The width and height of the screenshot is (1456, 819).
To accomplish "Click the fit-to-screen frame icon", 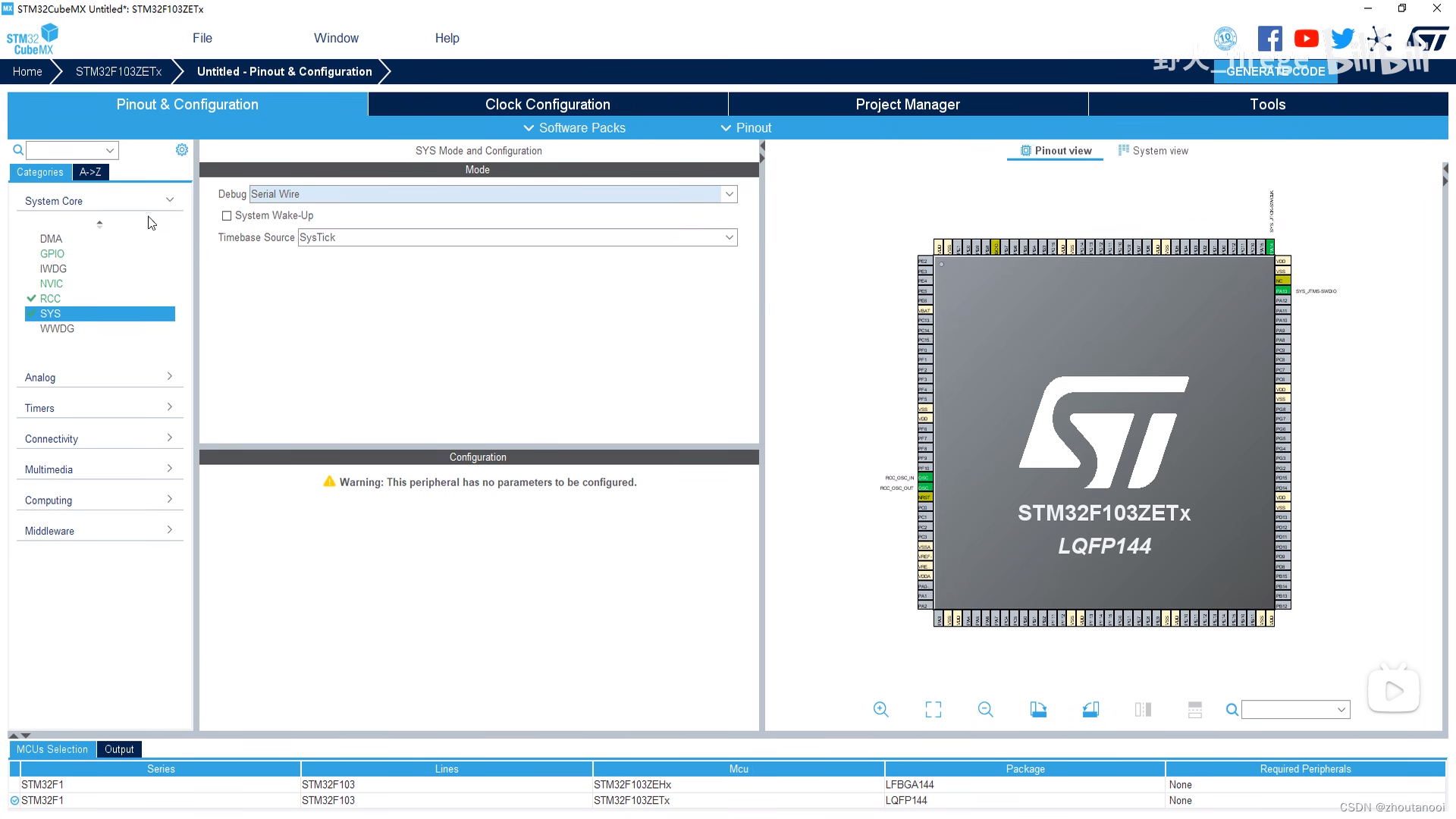I will 933,710.
